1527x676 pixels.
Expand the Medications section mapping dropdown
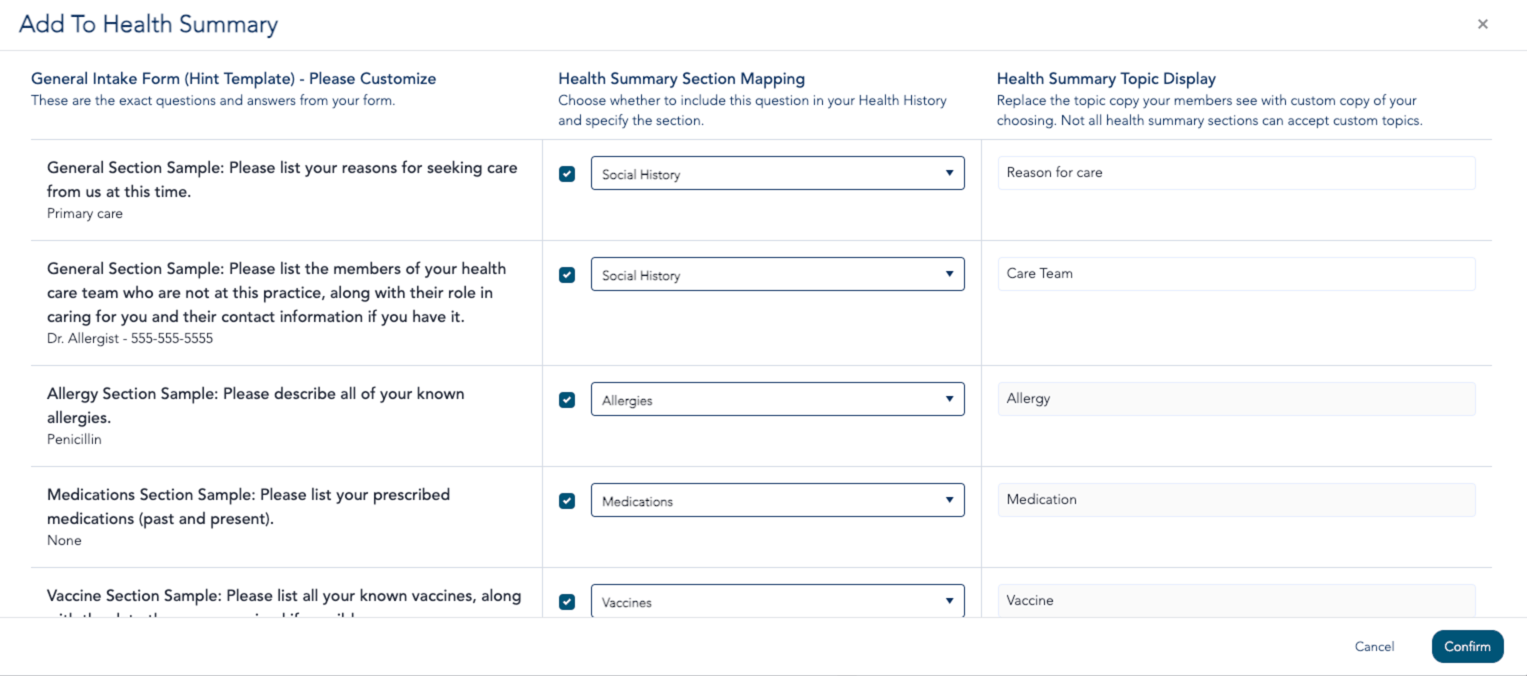(x=777, y=500)
